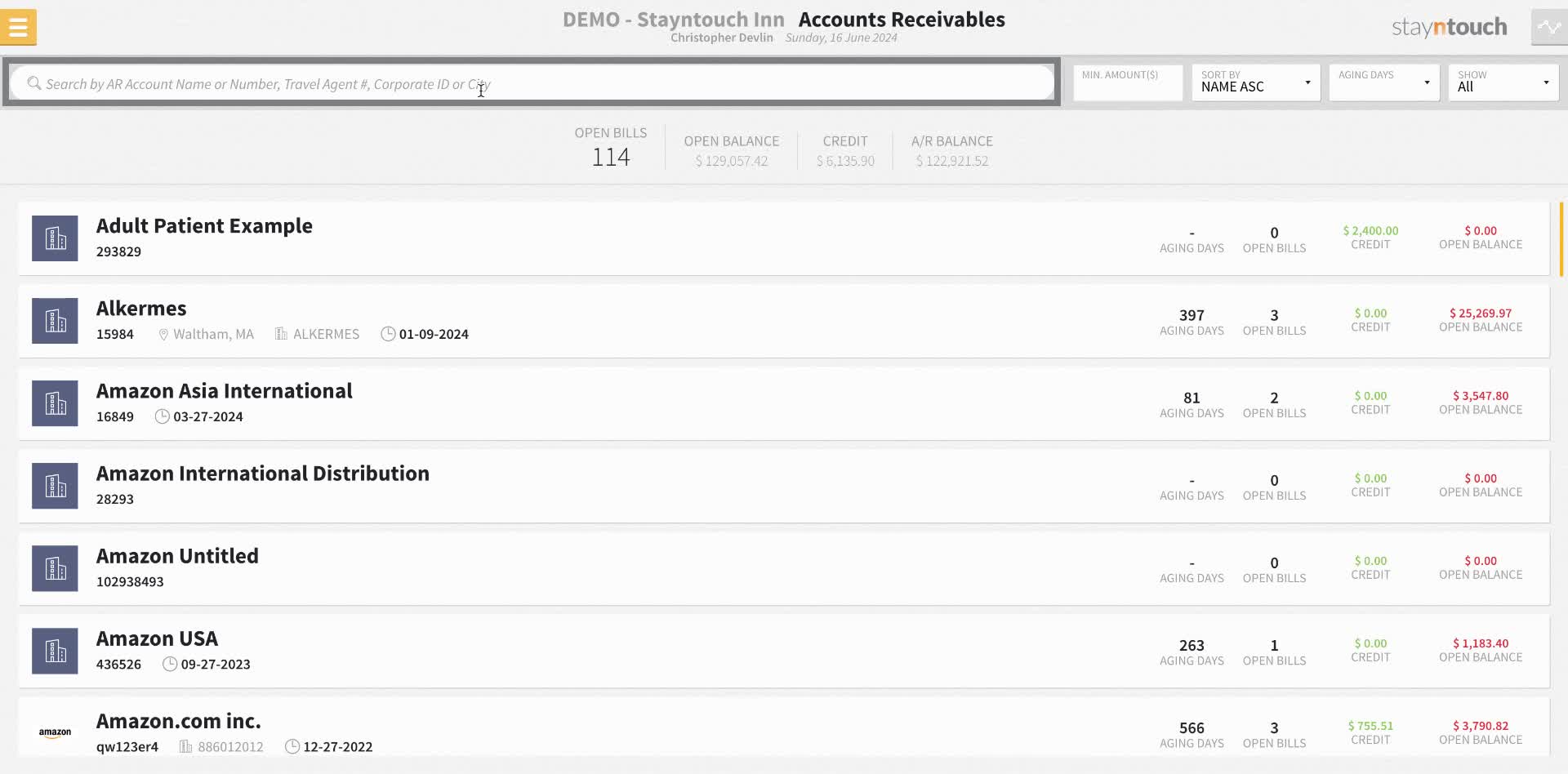Screen dimensions: 1568x774
Task: Click the $ 755.51 credit amount
Action: 1370,726
